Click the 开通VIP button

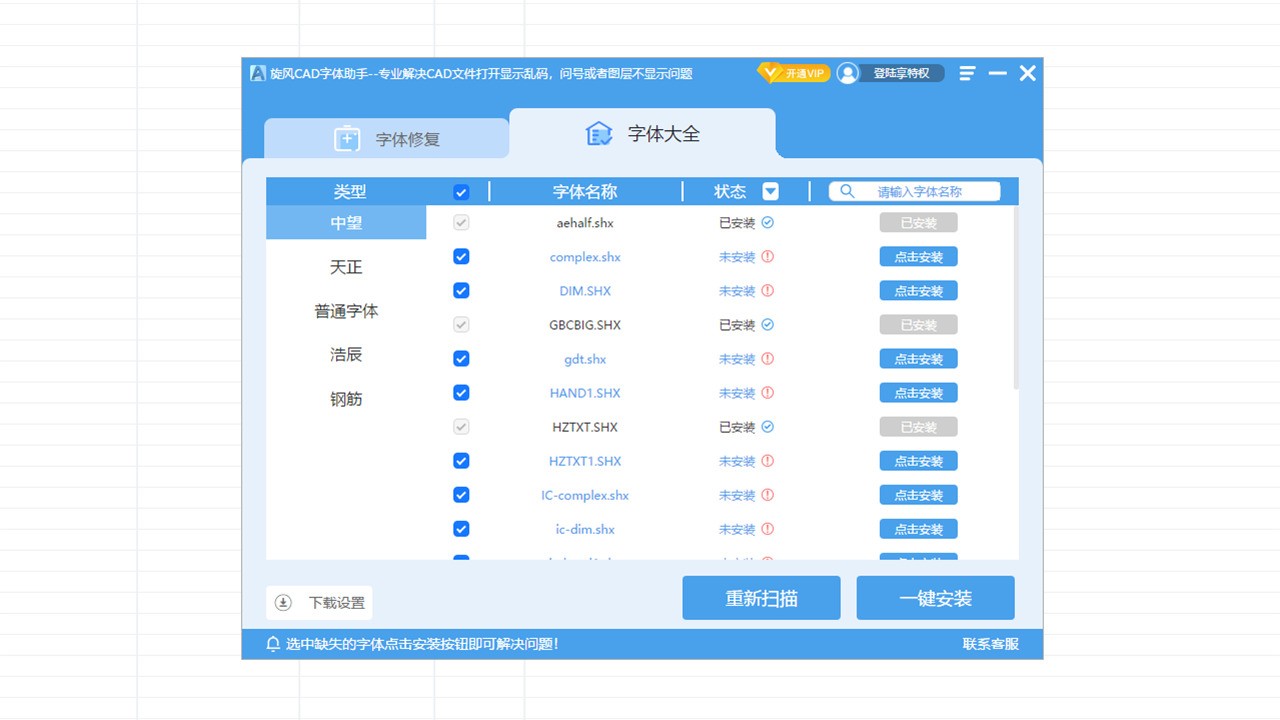click(x=794, y=73)
